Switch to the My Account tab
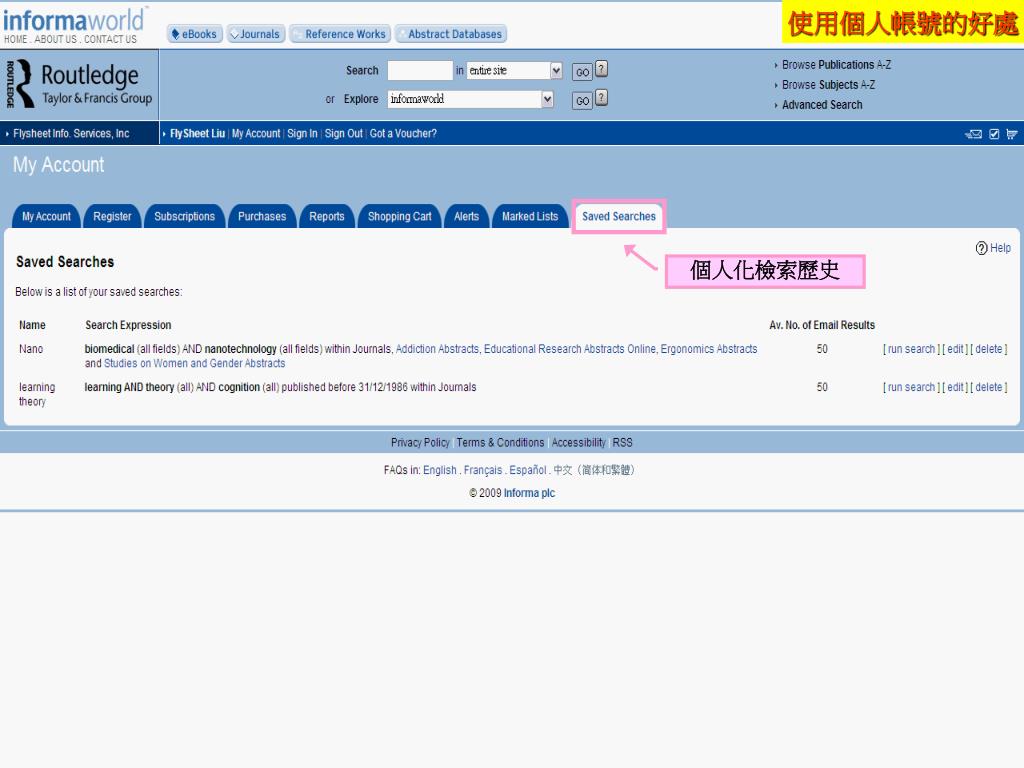 pos(46,216)
